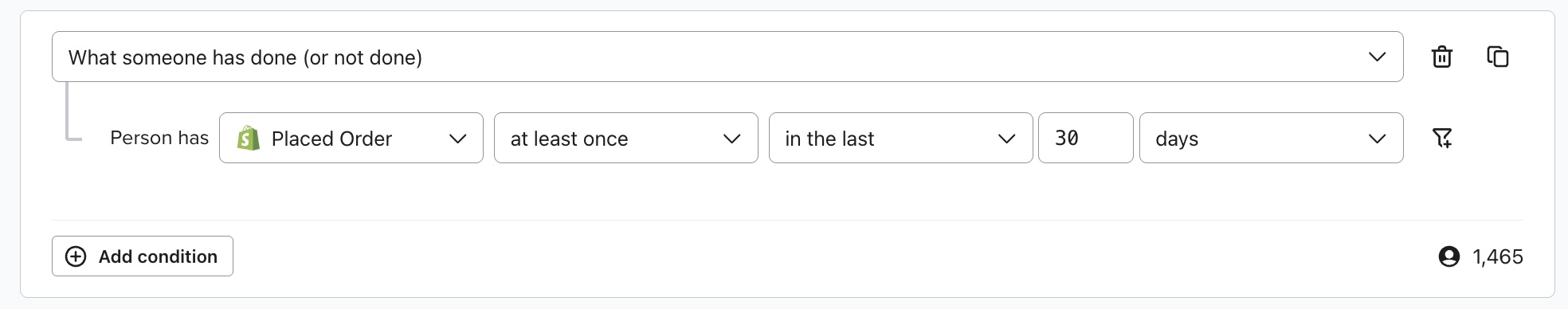Viewport: 1568px width, 309px height.
Task: Click the 'Person has' label
Action: pyautogui.click(x=159, y=138)
